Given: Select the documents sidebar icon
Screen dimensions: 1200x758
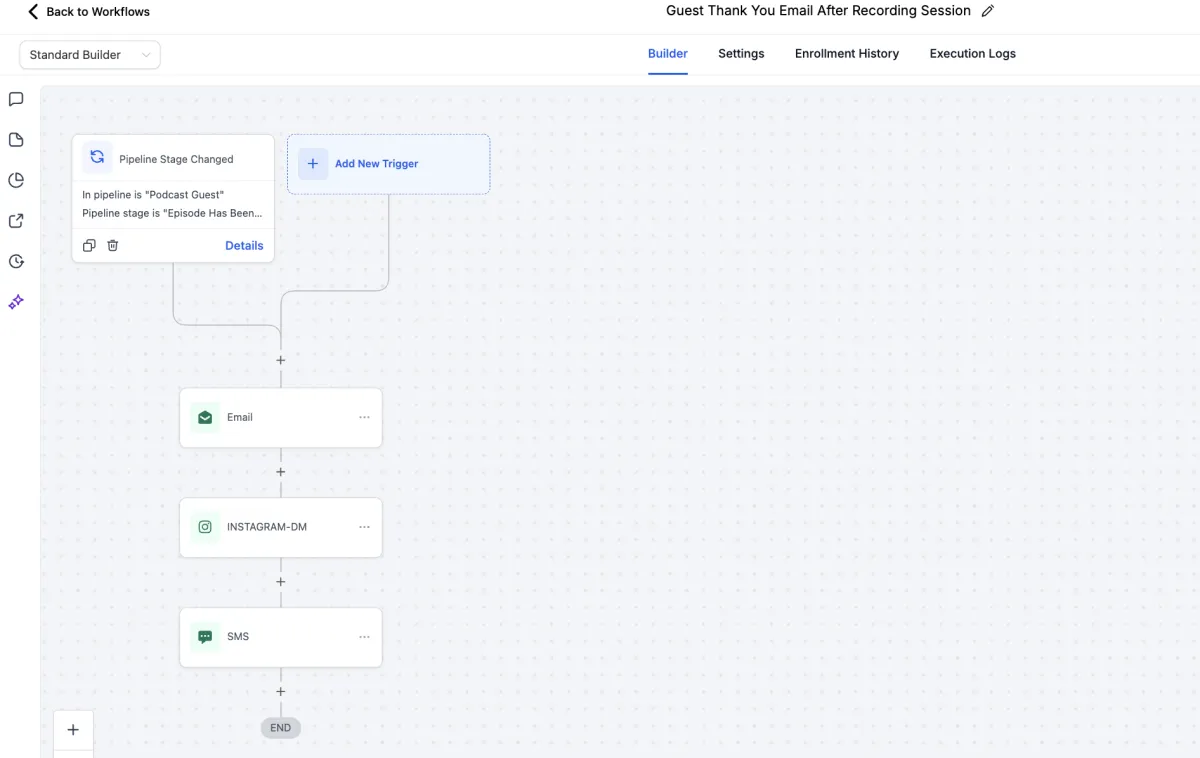Looking at the screenshot, I should [x=15, y=140].
